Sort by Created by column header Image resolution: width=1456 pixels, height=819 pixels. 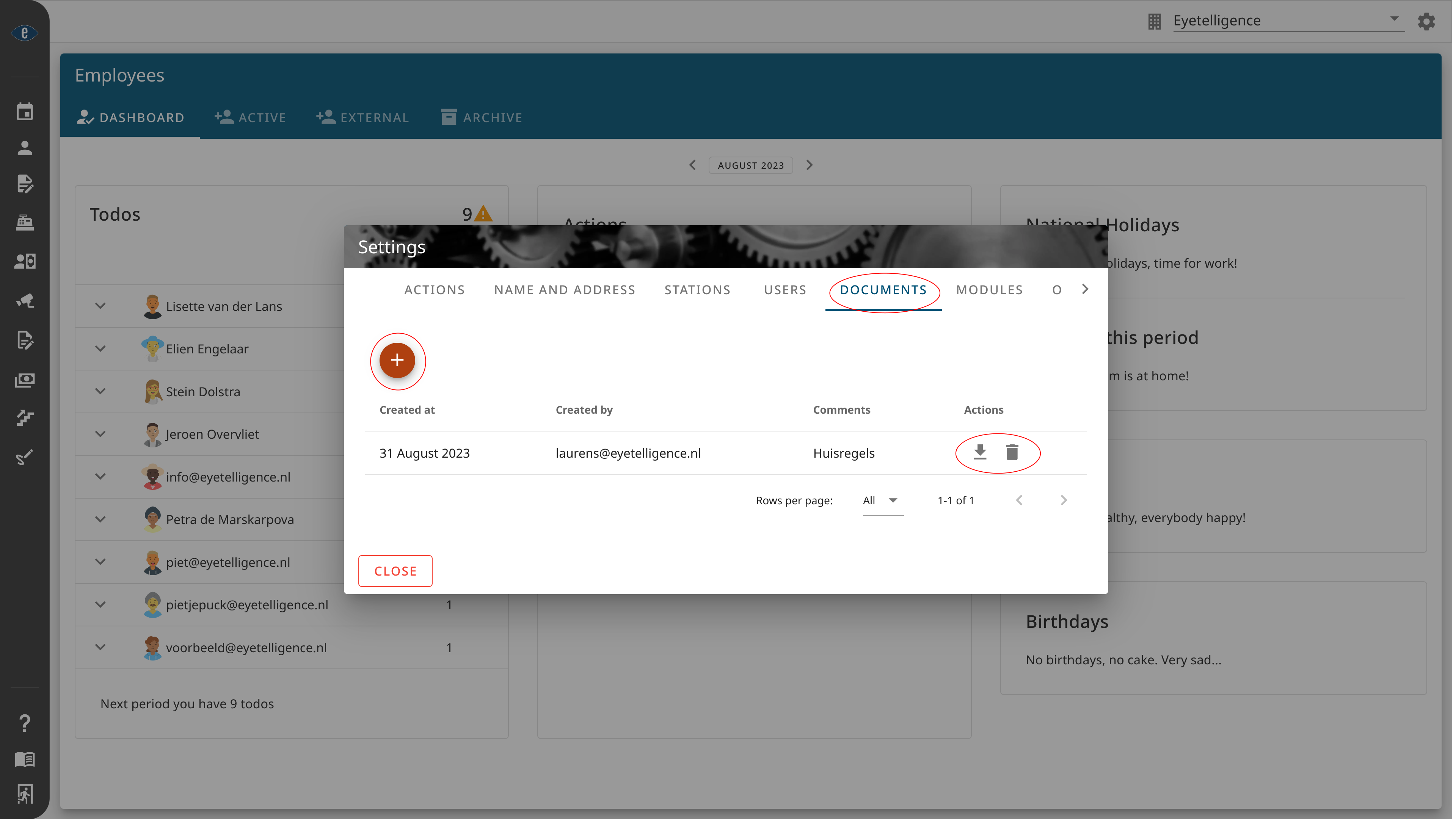click(584, 410)
